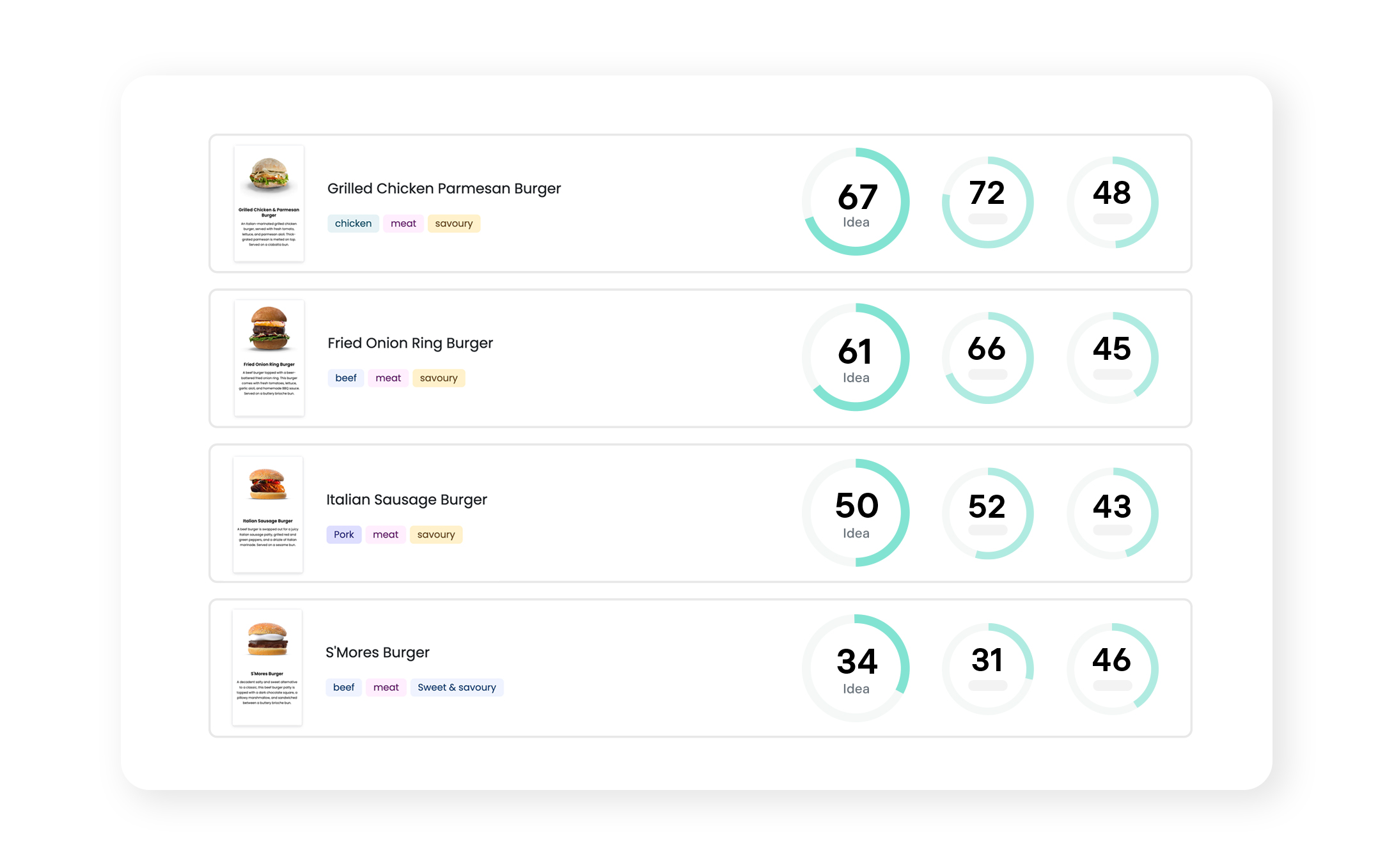Click the score circle showing 46
The image size is (1394, 868).
point(1112,669)
